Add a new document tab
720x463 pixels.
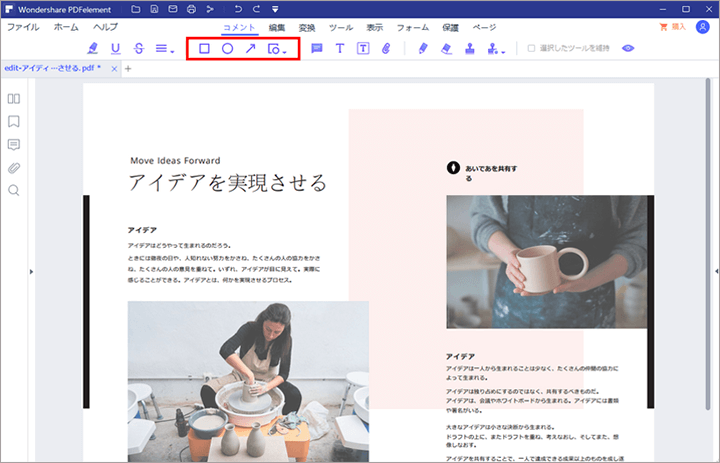(x=128, y=68)
